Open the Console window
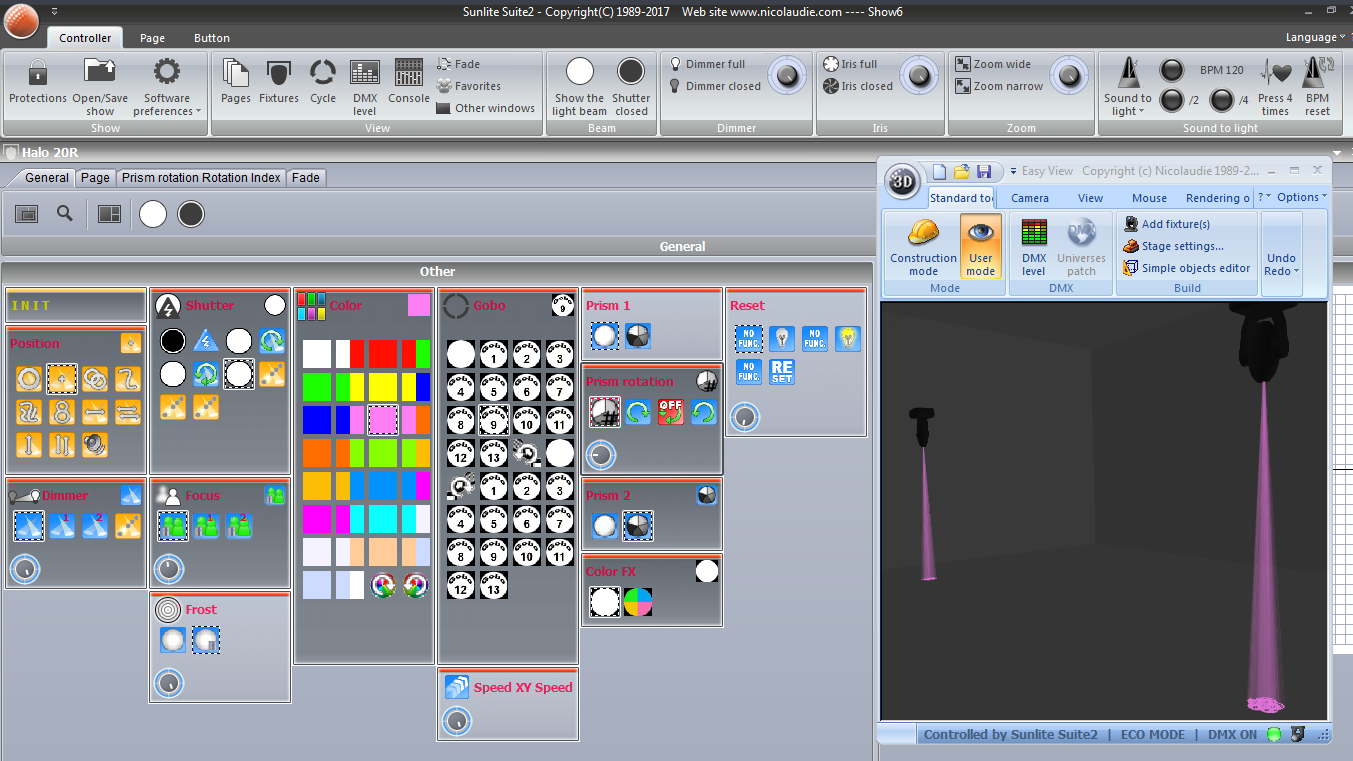The height and width of the screenshot is (761, 1353). pos(409,82)
